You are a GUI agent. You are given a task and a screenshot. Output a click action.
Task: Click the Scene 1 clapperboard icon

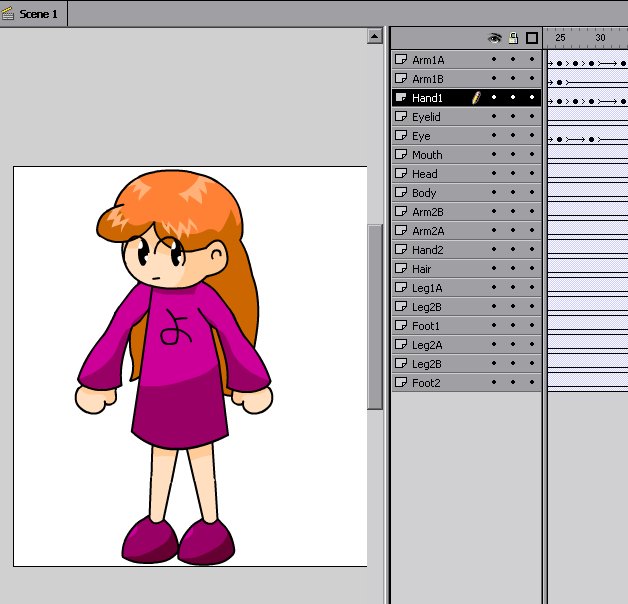pos(8,13)
